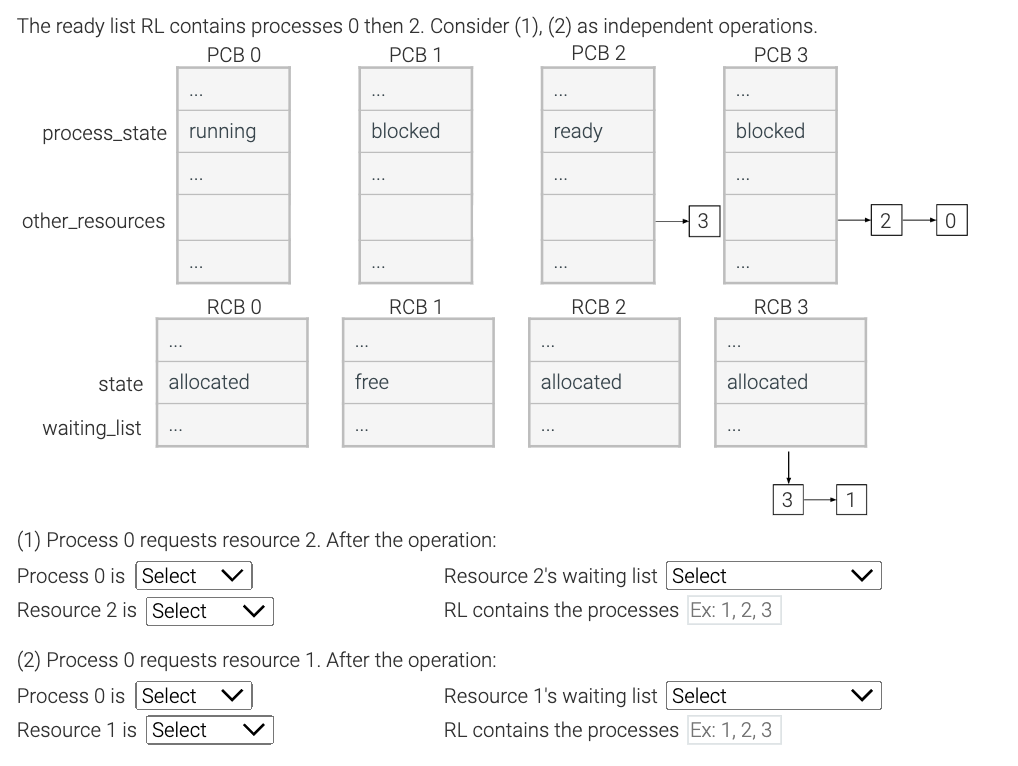The width and height of the screenshot is (1018, 766).
Task: Click the node 2 linked to PCB 3
Action: click(x=885, y=219)
